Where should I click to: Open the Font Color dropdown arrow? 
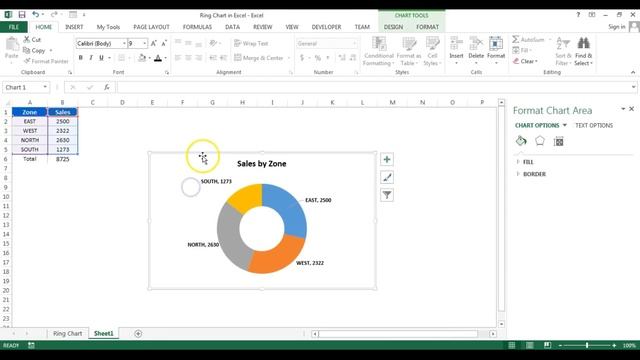[x=165, y=58]
